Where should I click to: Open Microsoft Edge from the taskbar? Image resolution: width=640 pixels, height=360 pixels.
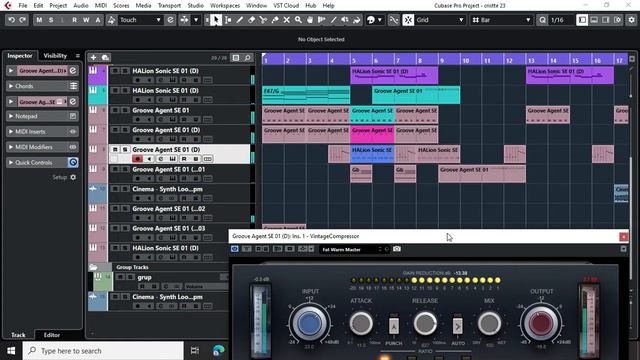tap(218, 351)
